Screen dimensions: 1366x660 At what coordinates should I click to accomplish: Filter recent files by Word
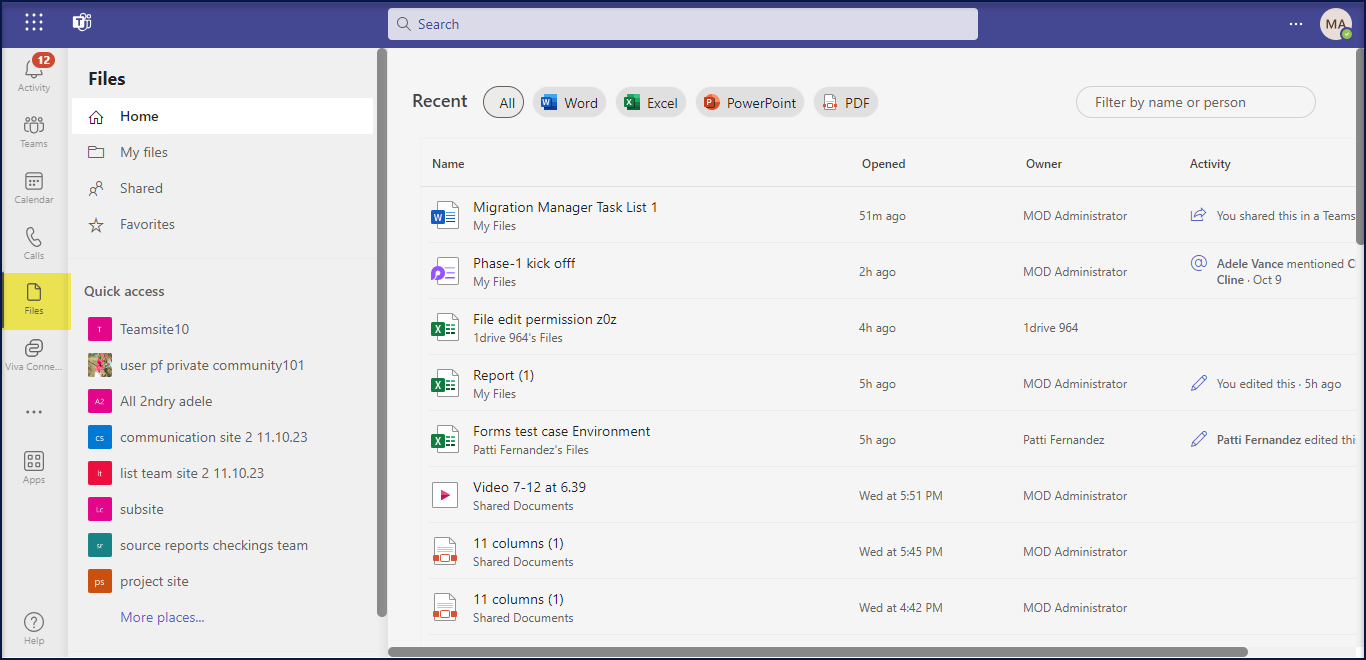569,103
